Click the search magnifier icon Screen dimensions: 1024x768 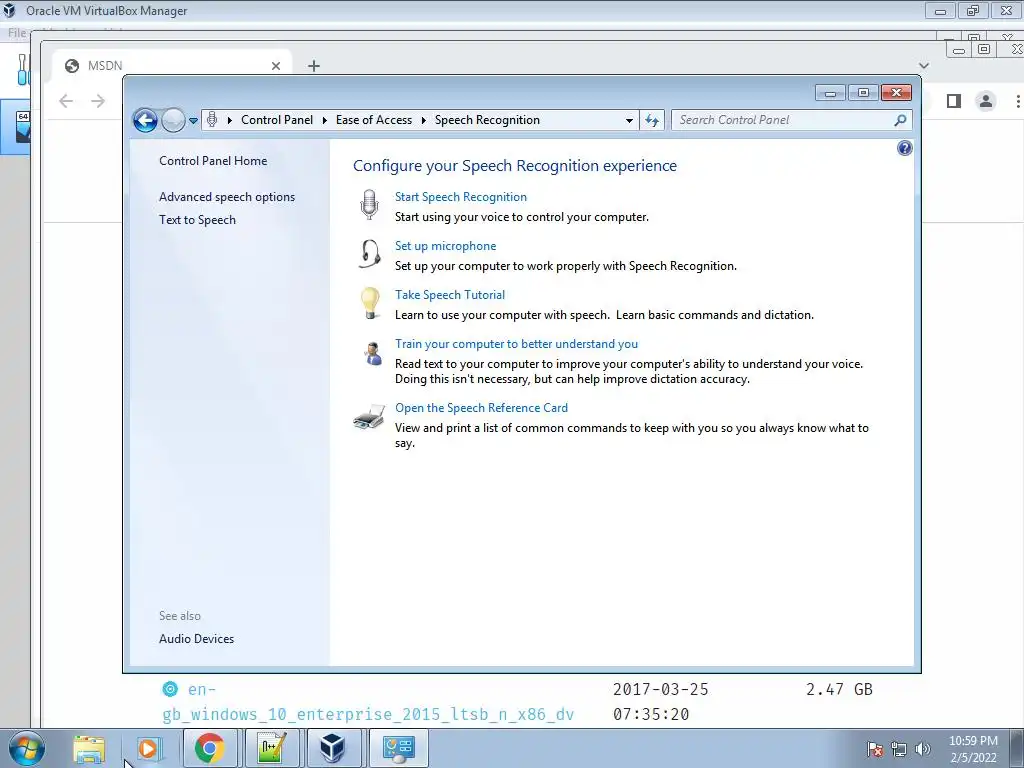(900, 120)
